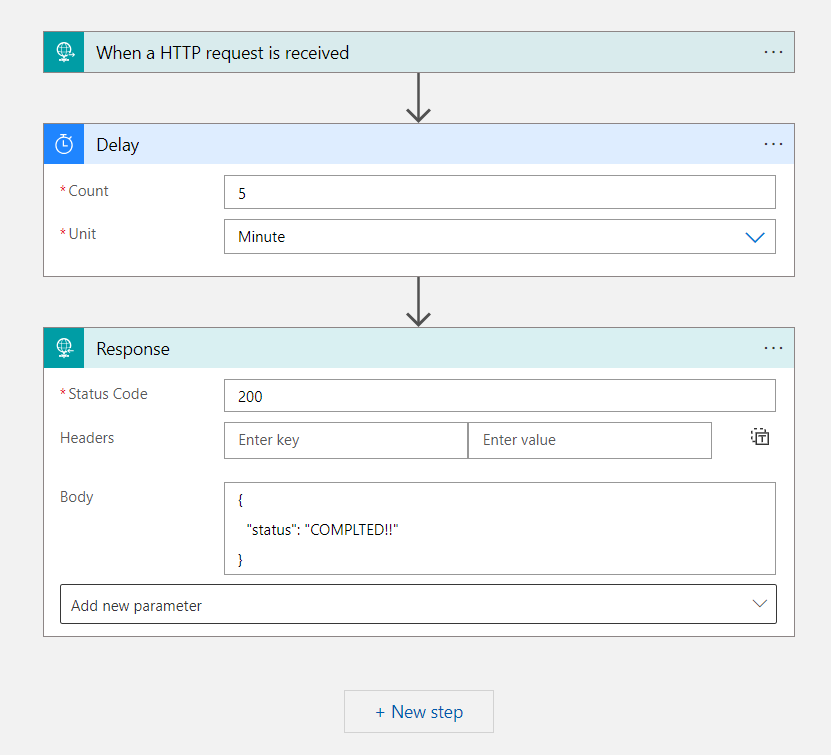Switch Headers to text mode icon

coord(760,437)
